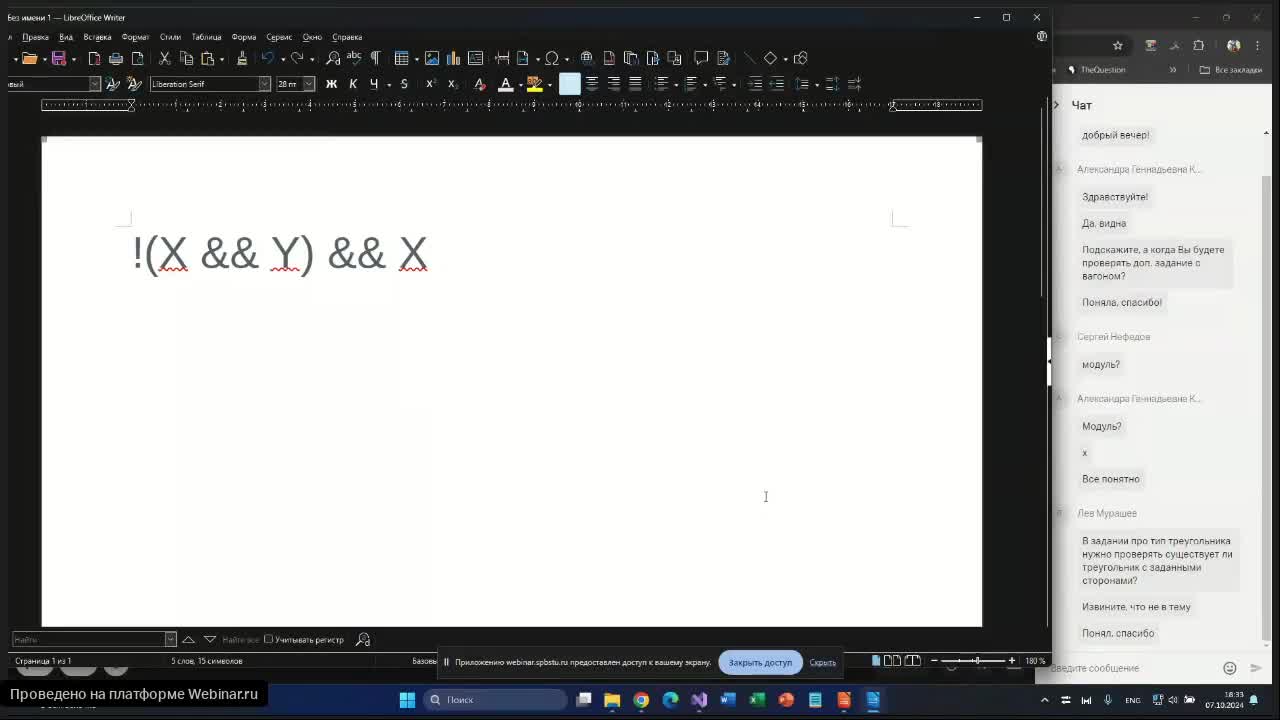Viewport: 1280px width, 720px height.
Task: Activate the Clone Formatting paintbrush
Action: [241, 58]
